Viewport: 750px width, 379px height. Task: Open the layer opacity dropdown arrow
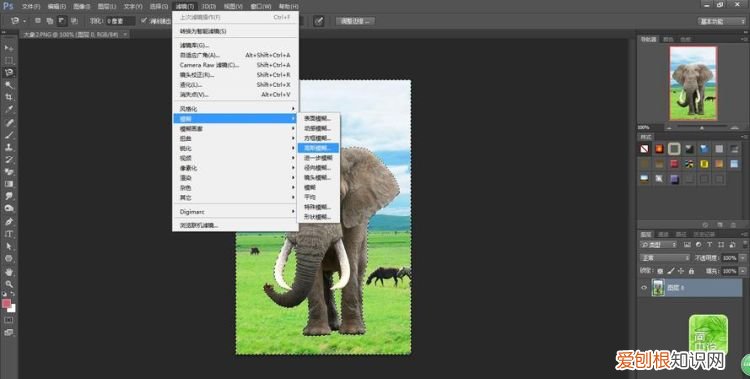pos(742,258)
